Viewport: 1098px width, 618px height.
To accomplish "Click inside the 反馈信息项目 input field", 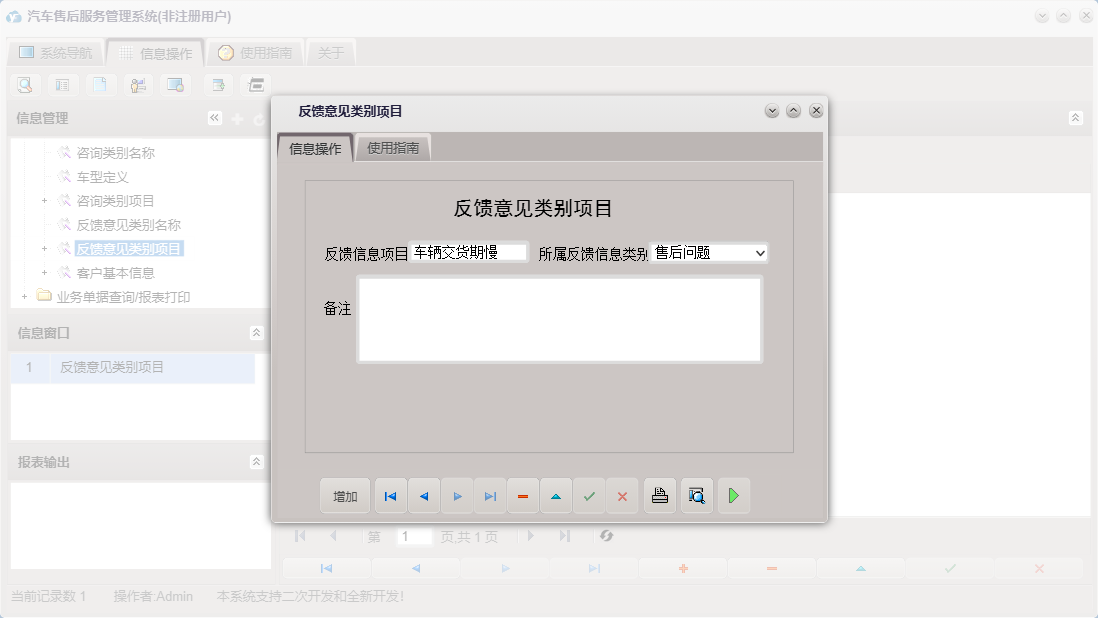I will click(466, 252).
